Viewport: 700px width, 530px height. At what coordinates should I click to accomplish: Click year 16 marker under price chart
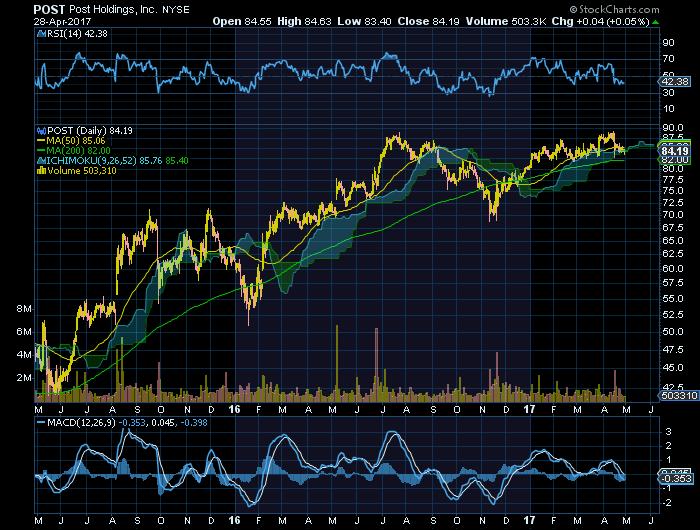(234, 409)
